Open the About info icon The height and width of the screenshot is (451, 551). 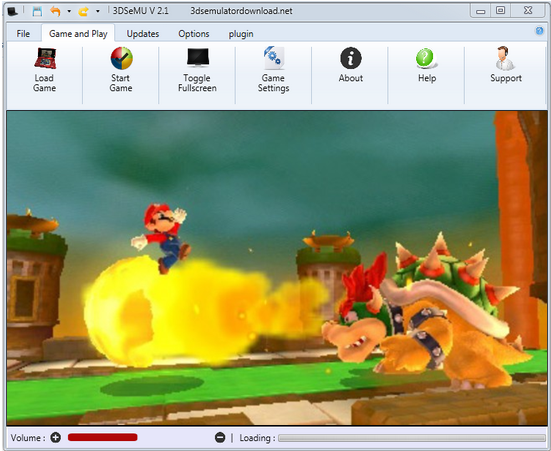(351, 58)
